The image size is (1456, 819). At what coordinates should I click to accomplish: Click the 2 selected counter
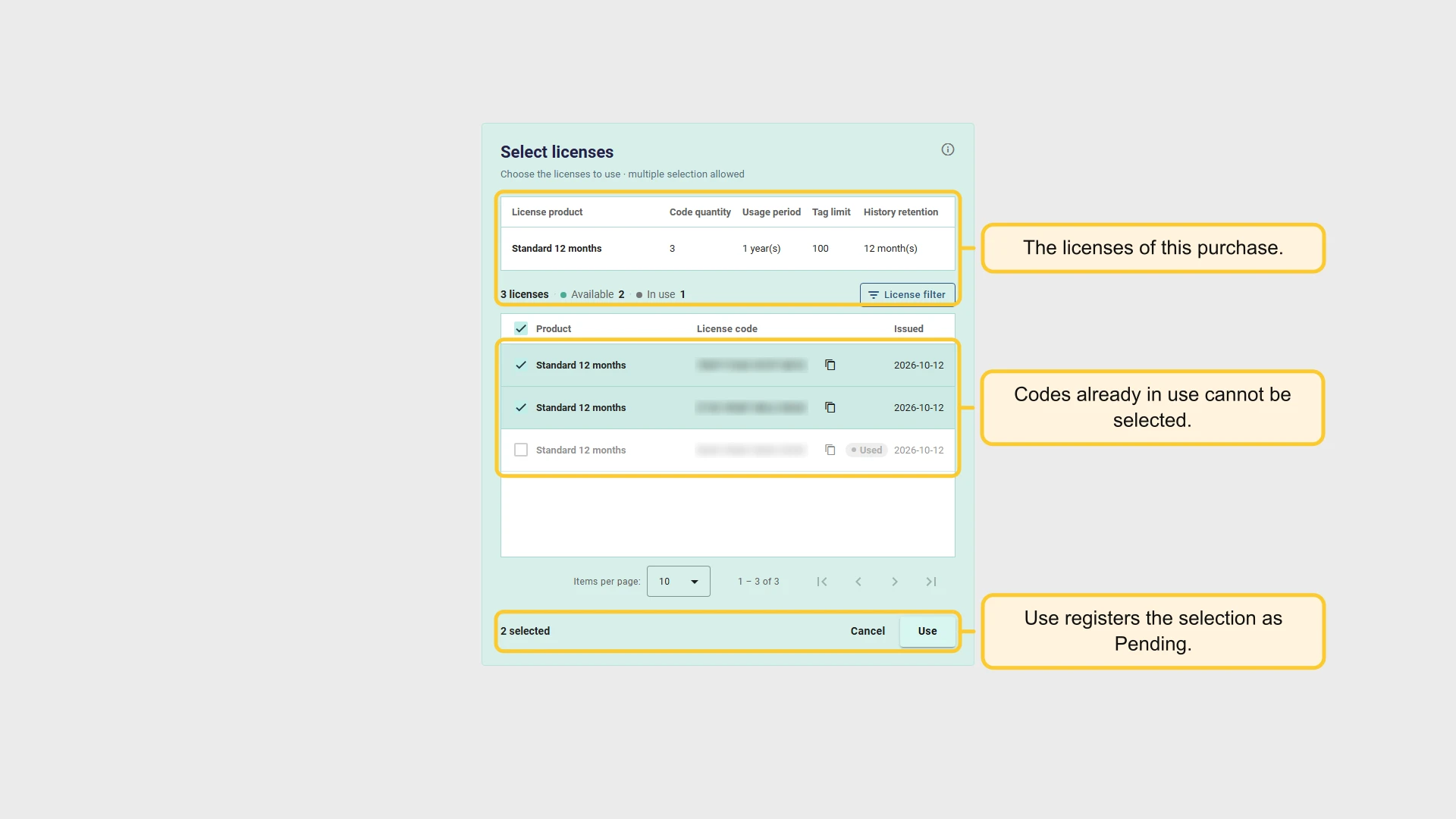coord(525,631)
